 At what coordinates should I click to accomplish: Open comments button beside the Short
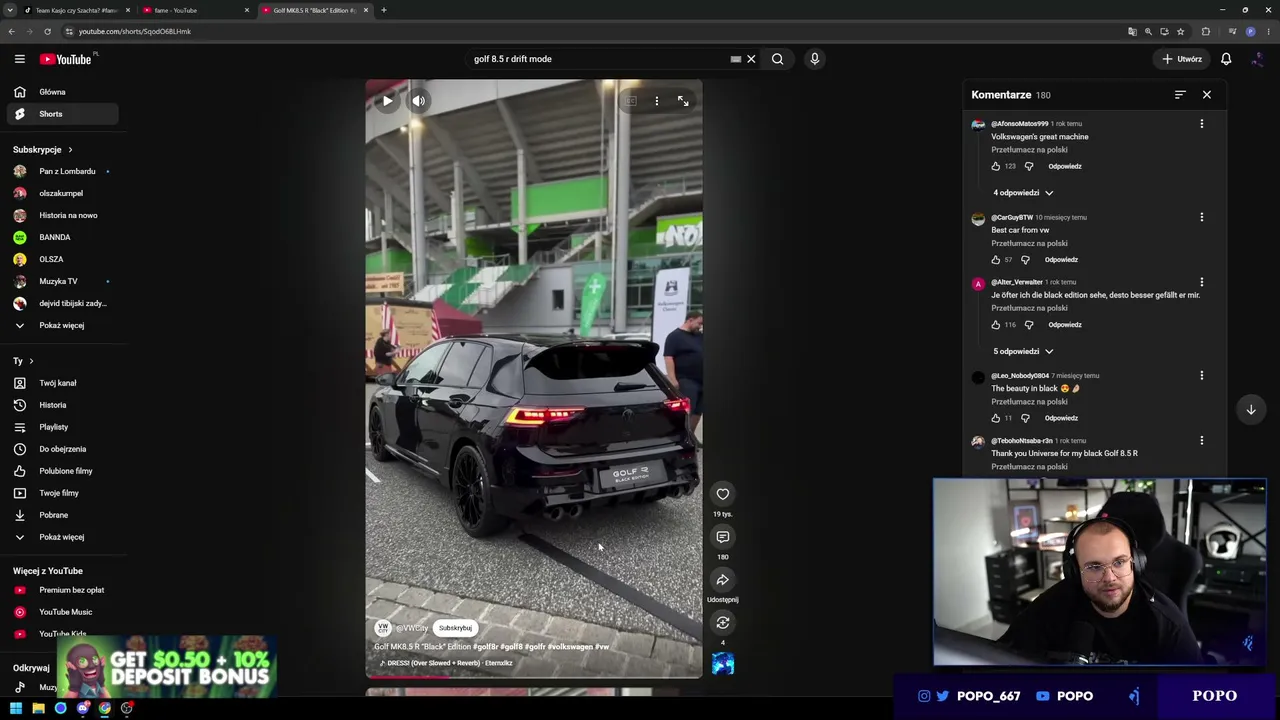tap(723, 537)
